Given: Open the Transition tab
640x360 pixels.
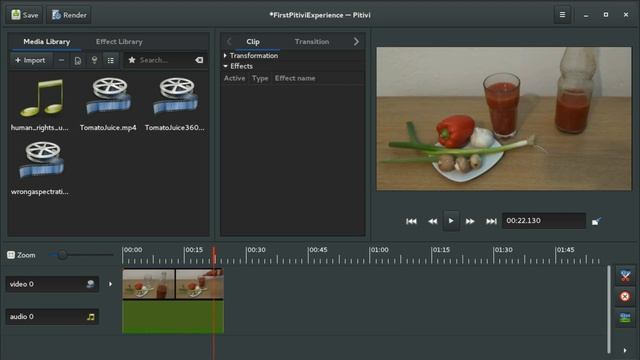Looking at the screenshot, I should coord(312,42).
